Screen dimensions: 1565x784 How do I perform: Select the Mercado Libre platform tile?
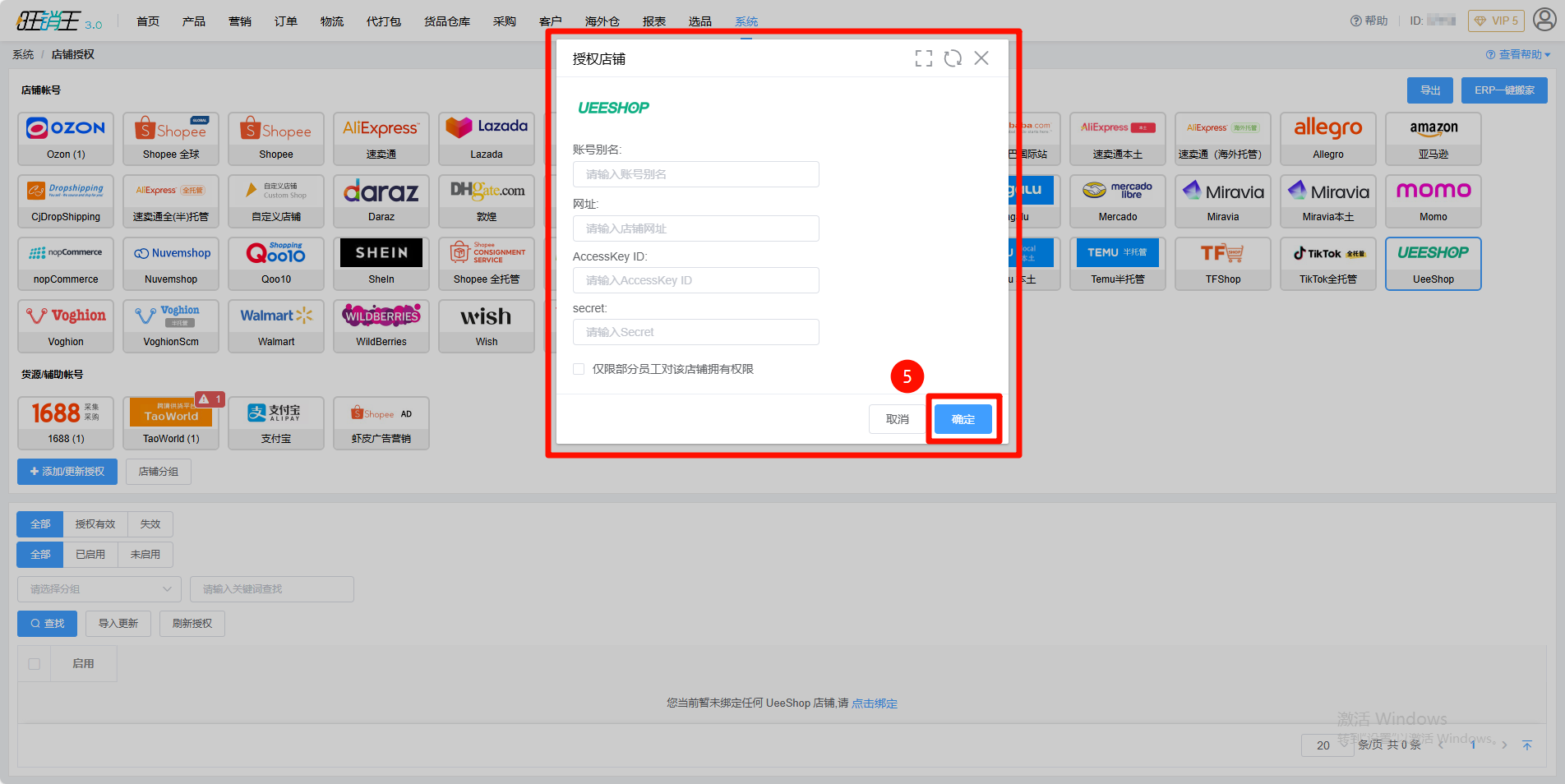point(1118,201)
